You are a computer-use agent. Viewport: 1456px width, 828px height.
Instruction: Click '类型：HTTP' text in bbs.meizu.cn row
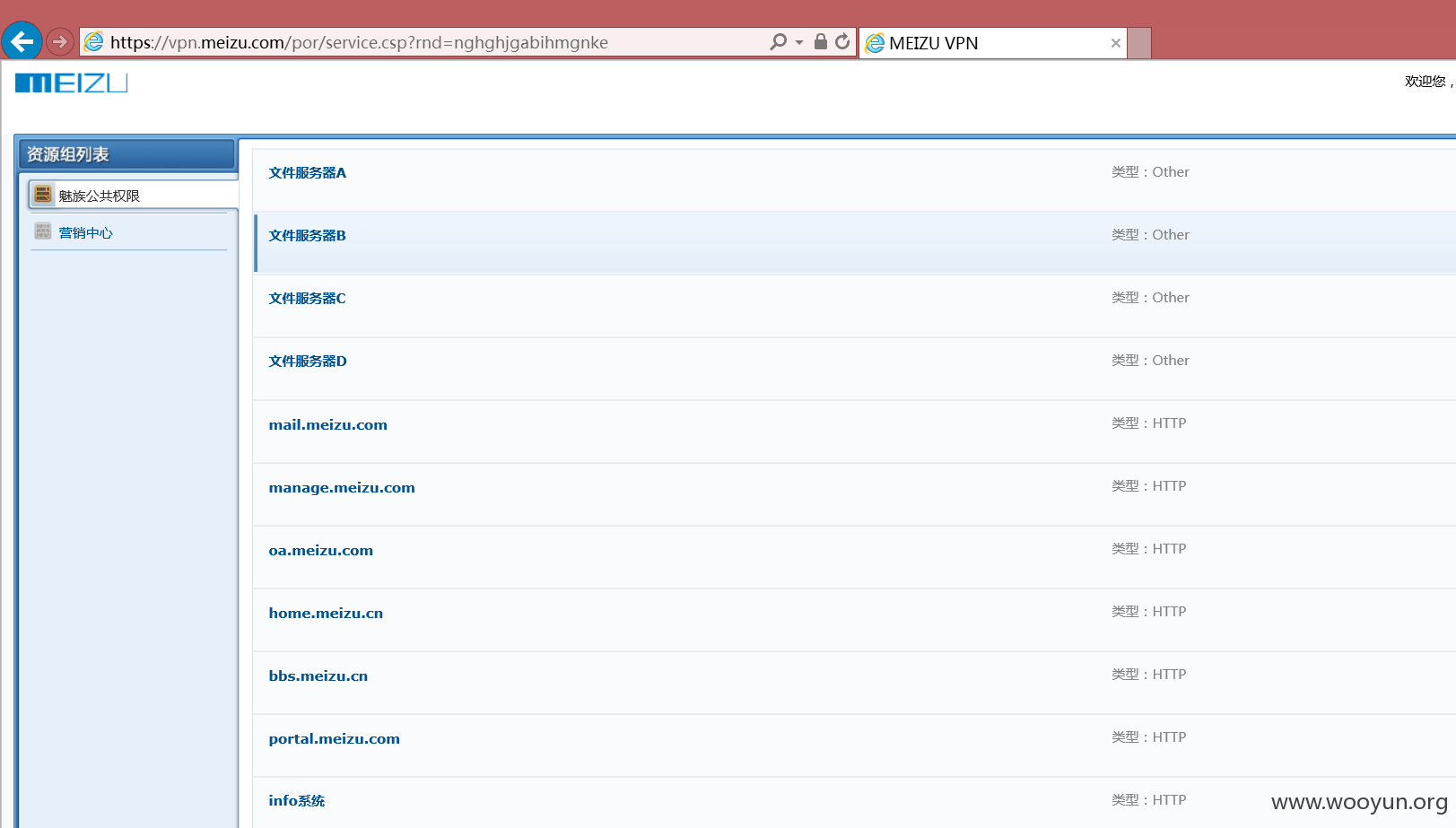pos(1148,674)
